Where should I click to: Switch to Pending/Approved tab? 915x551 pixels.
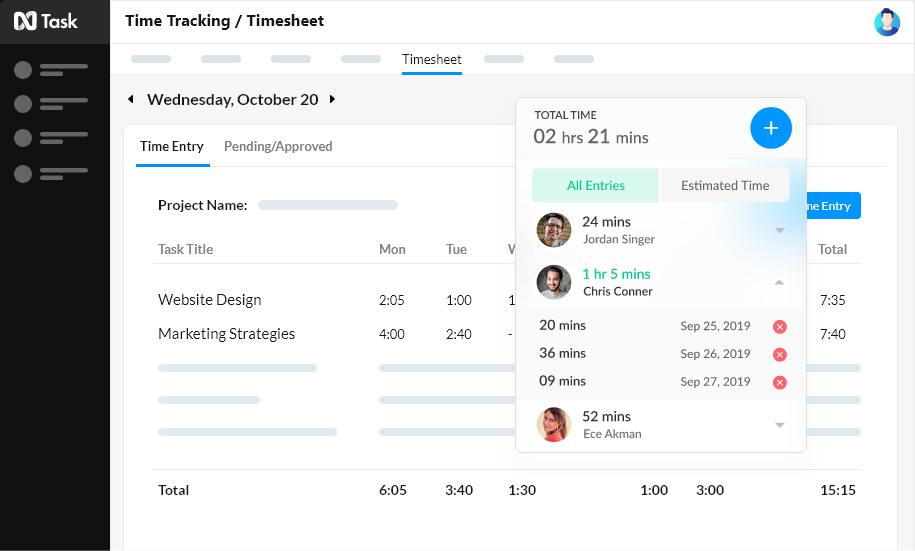pos(278,147)
